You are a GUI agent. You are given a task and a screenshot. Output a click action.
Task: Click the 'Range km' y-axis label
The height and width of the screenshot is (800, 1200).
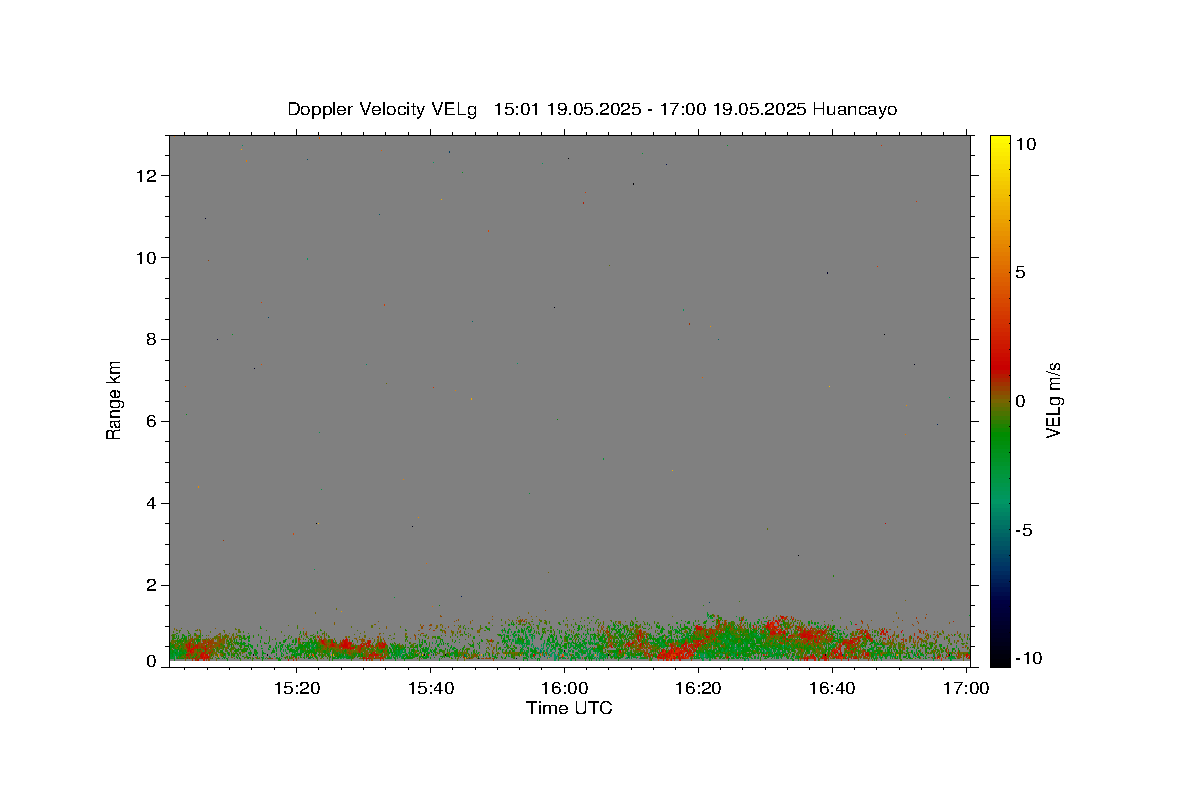click(x=114, y=400)
